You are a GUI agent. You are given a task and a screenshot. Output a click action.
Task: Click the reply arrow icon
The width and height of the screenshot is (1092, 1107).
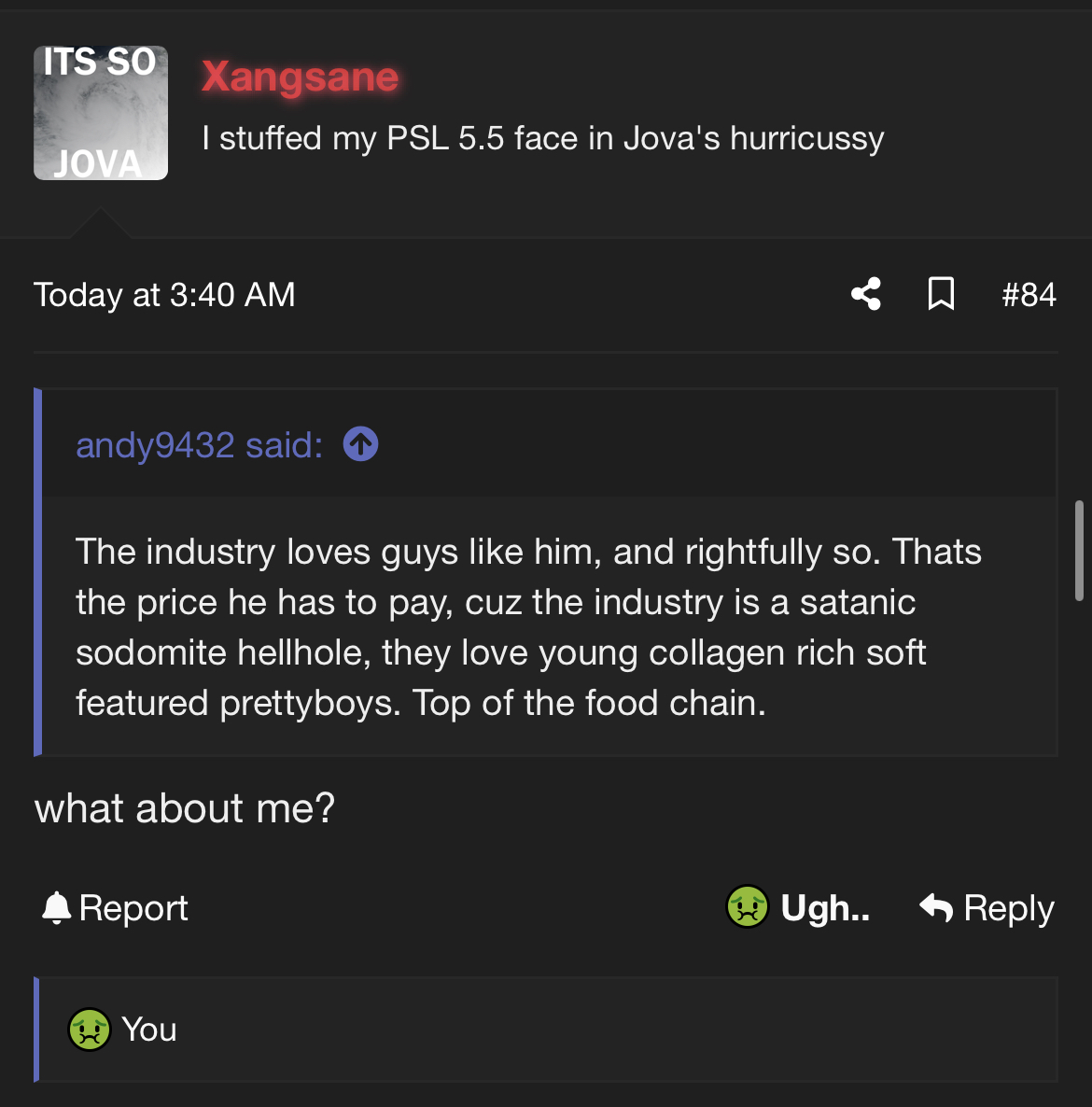(x=936, y=907)
